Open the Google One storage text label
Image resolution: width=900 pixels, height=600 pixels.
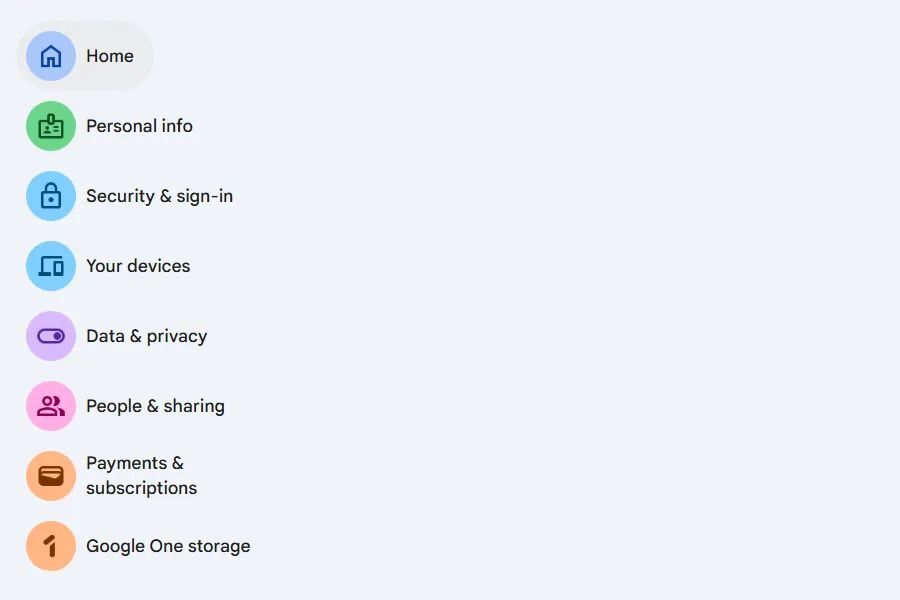[x=168, y=546]
